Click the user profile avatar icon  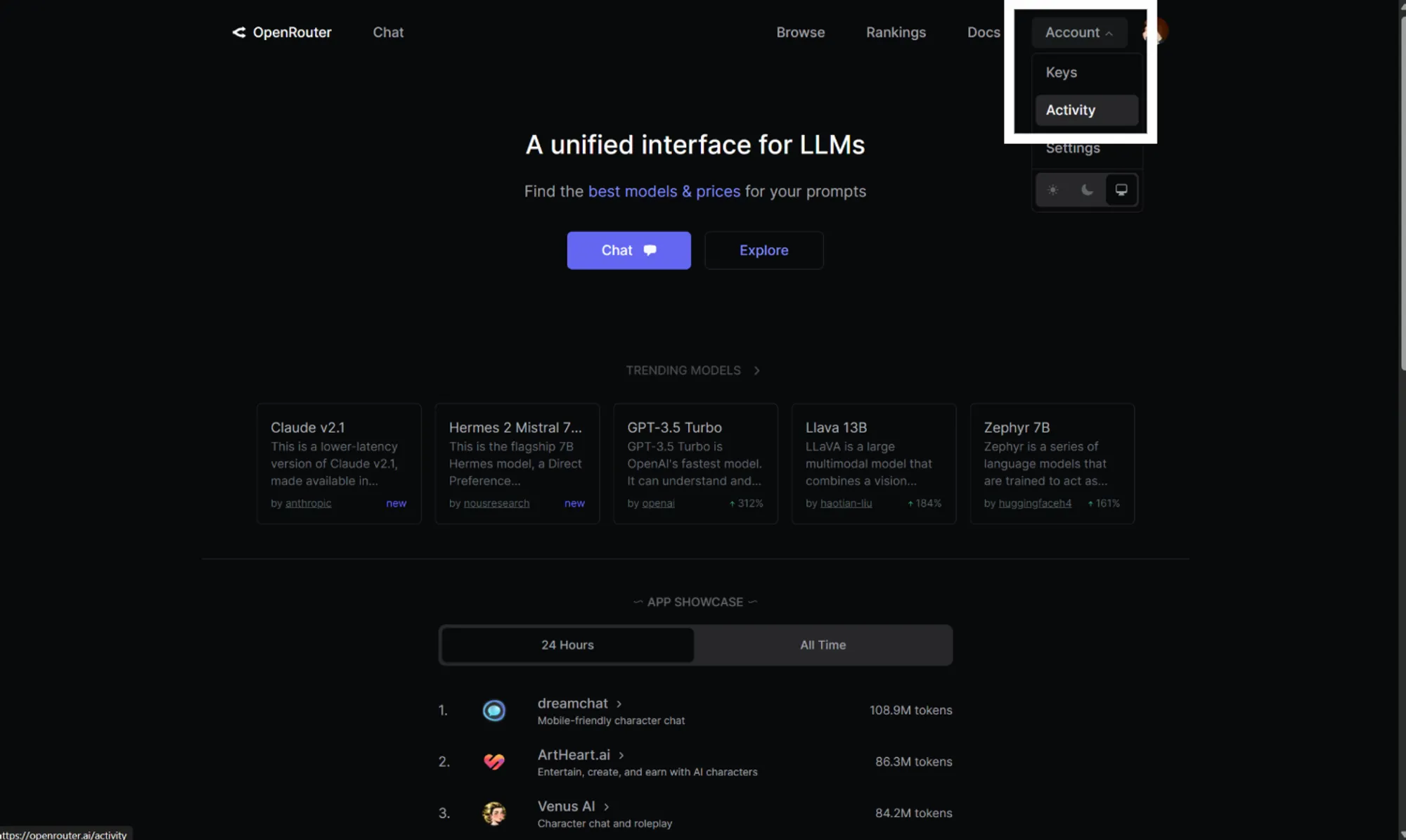(x=1156, y=32)
